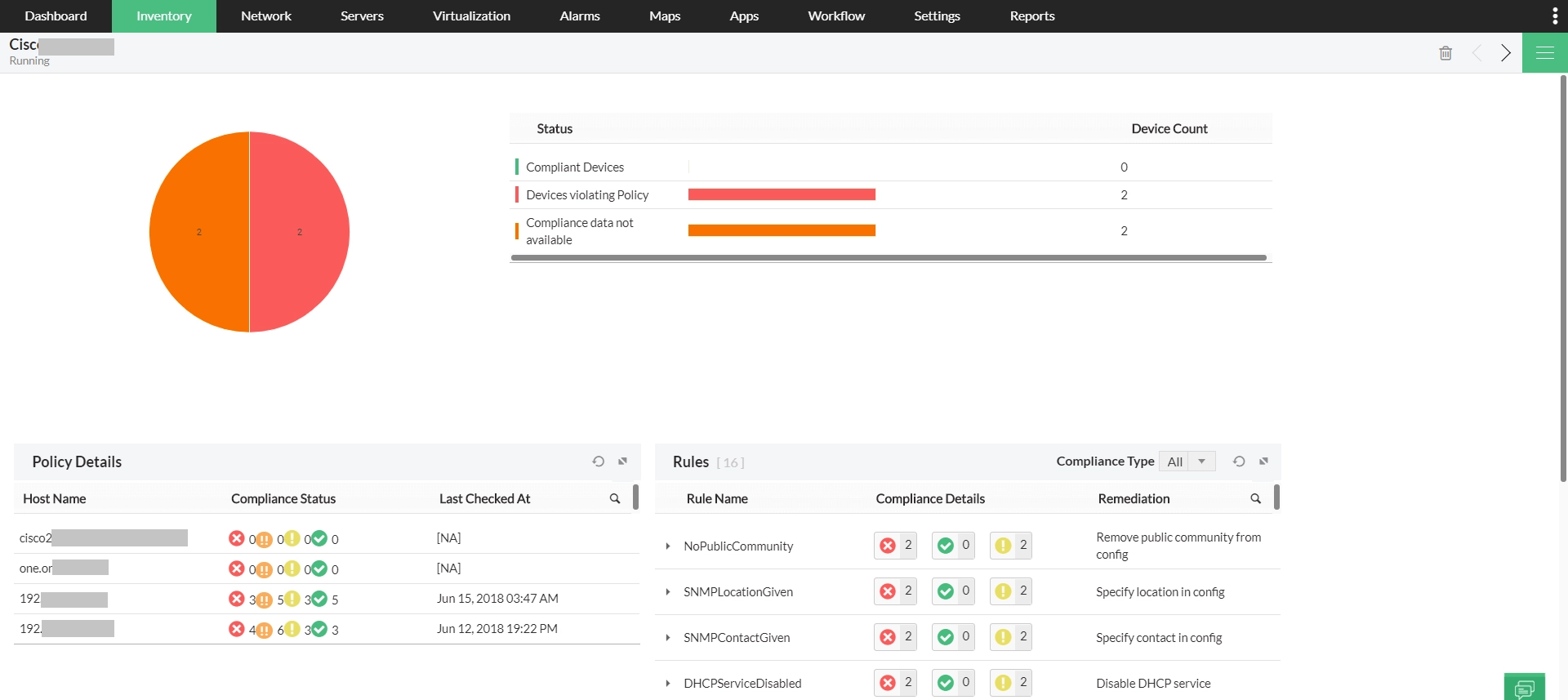This screenshot has height=700, width=1568.
Task: Click compliant count for SNMPContactGiven rule
Action: coord(953,637)
